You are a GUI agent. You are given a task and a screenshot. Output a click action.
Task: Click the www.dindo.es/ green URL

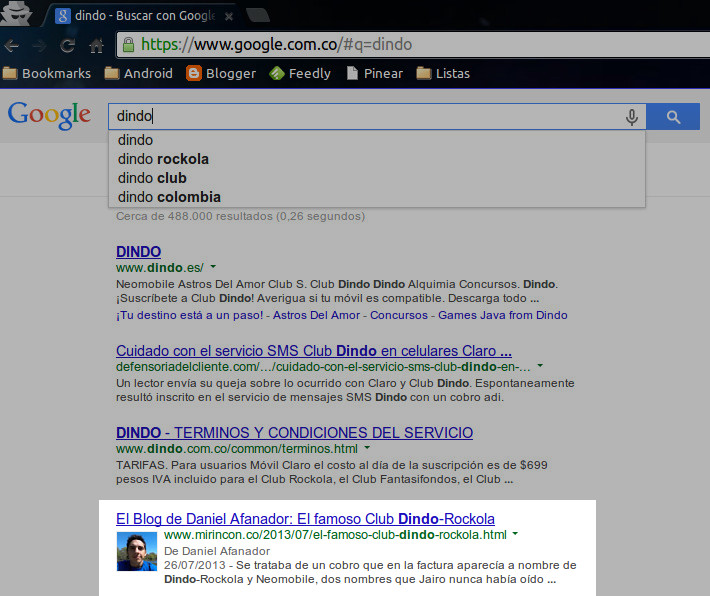pos(160,268)
